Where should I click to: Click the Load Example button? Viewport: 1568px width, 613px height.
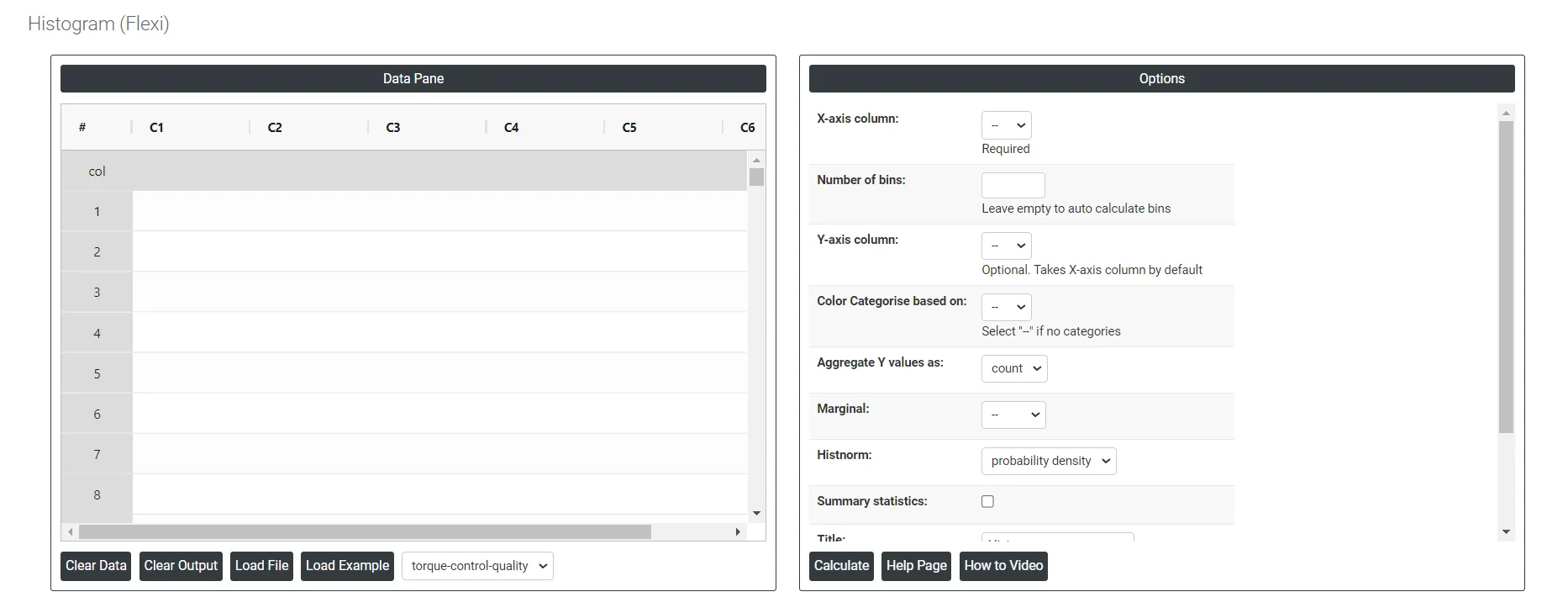click(x=348, y=566)
